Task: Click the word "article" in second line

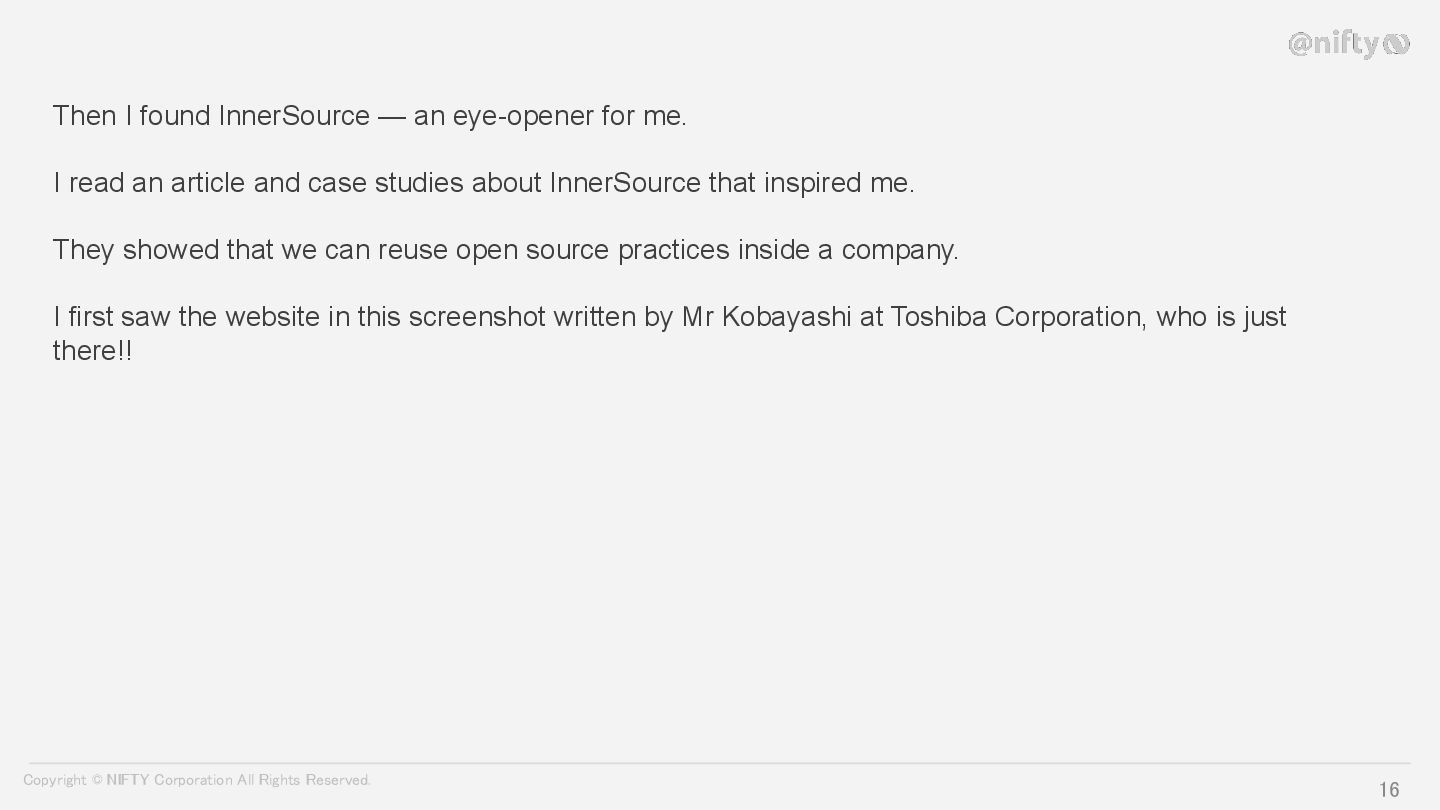Action: (208, 183)
